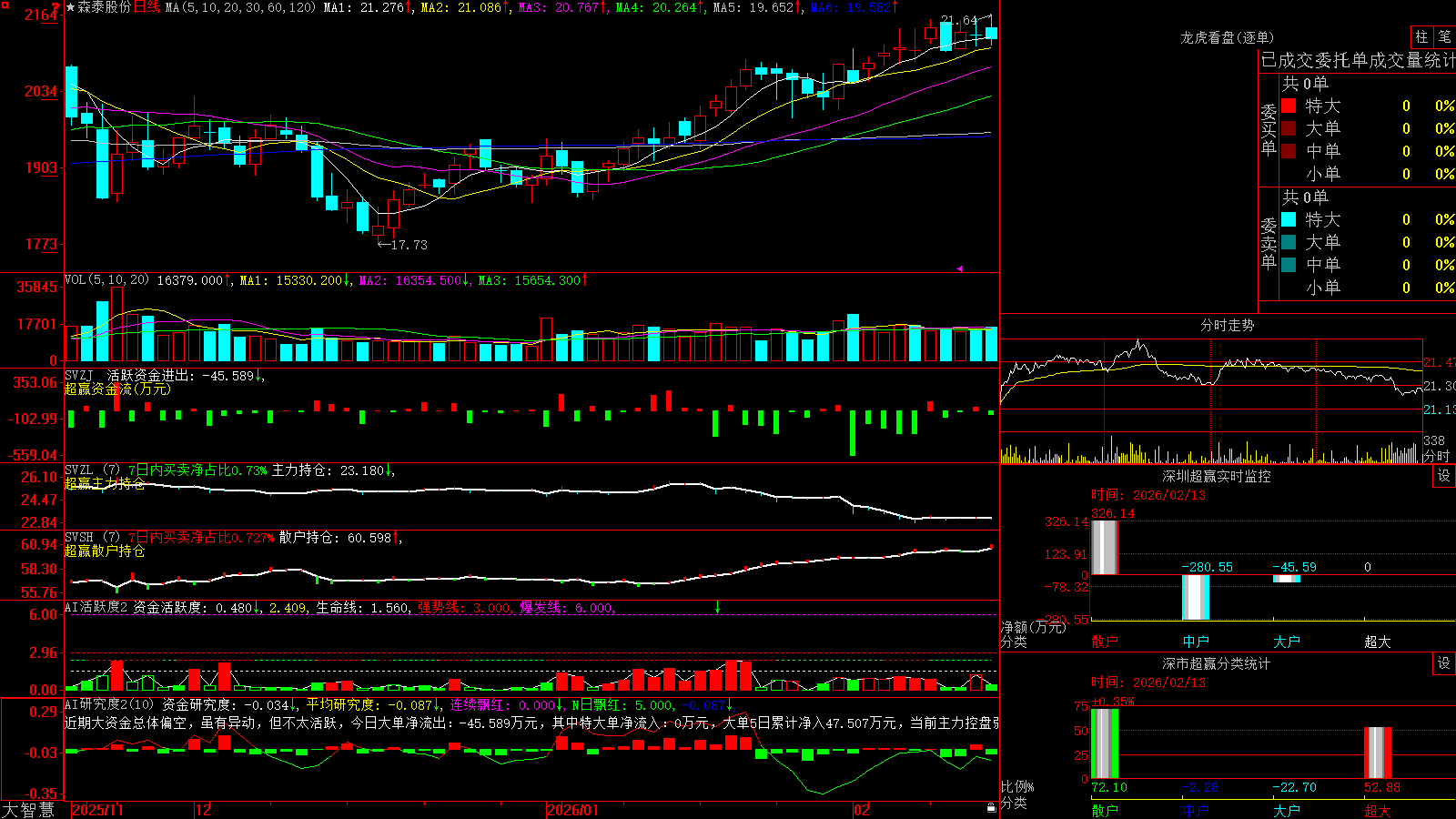This screenshot has height=819, width=1456.
Task: Click 2026/01 on the date axis
Action: tap(573, 810)
